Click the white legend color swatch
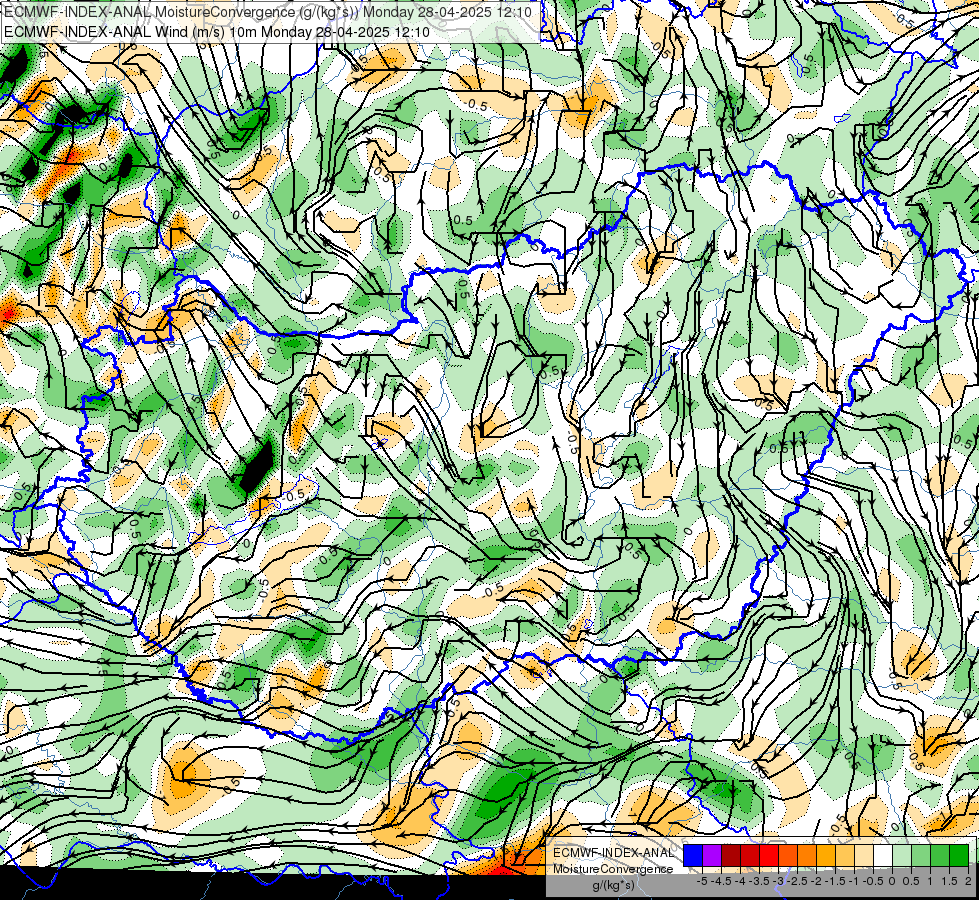The width and height of the screenshot is (979, 900). (882, 856)
